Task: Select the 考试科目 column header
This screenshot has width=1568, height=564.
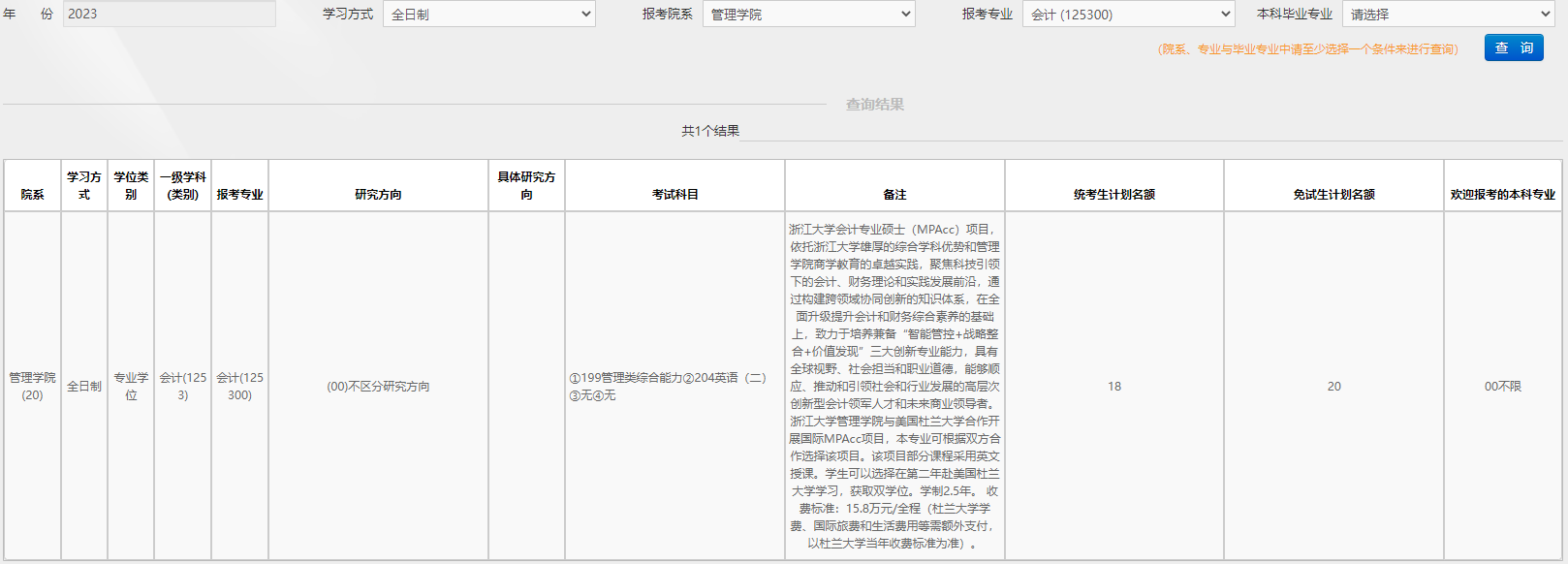Action: pyautogui.click(x=674, y=194)
